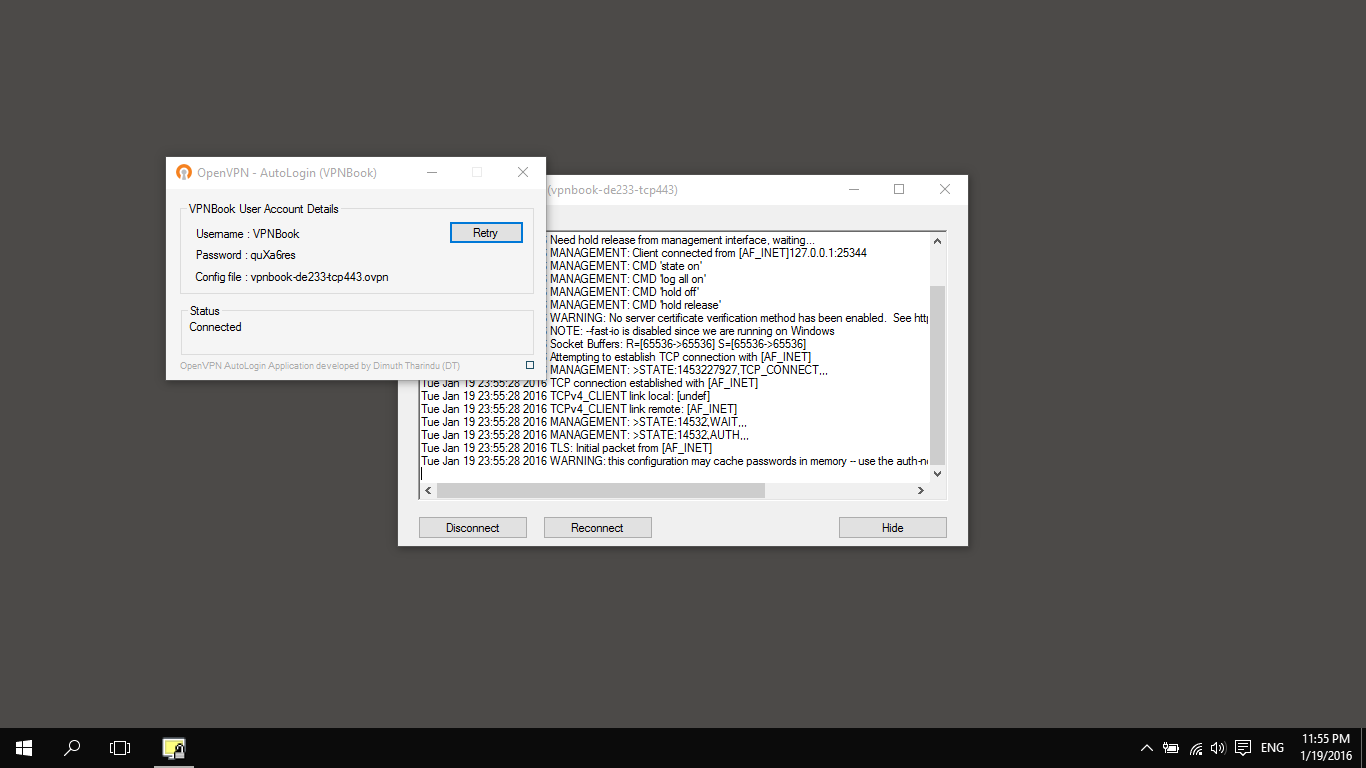Open Action Center notifications icon

tap(1243, 748)
